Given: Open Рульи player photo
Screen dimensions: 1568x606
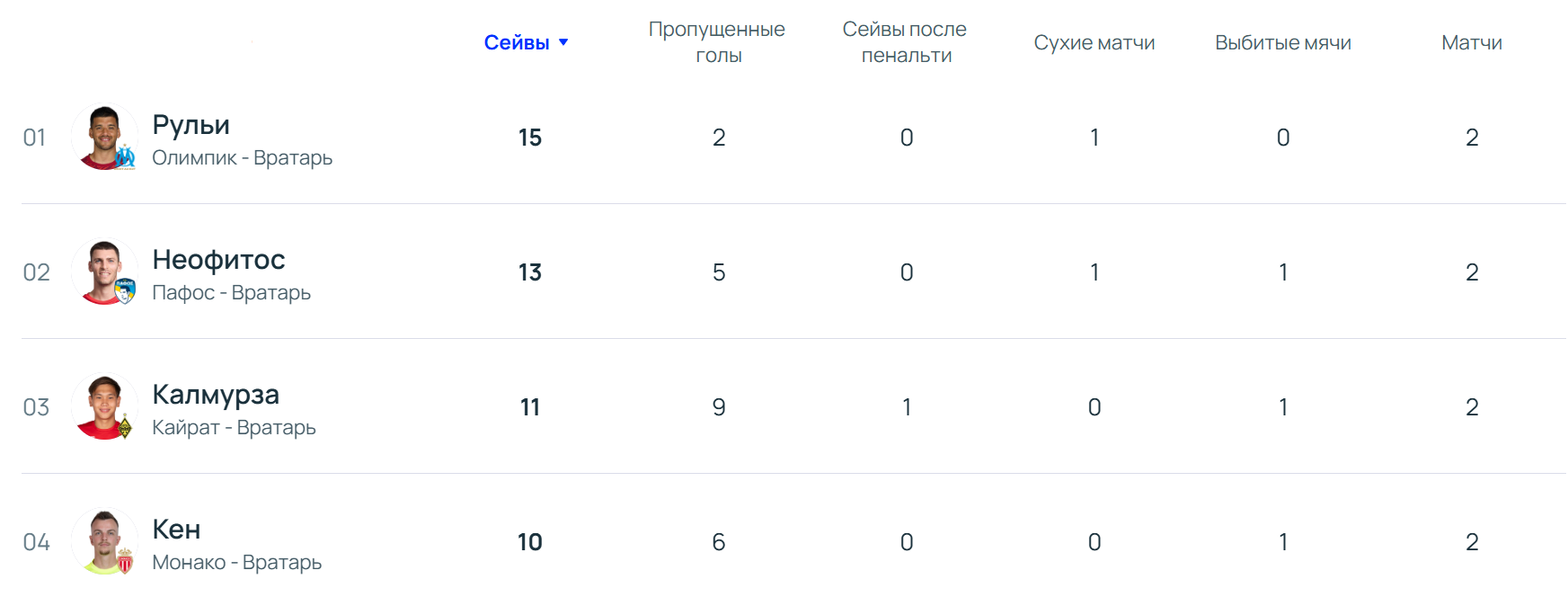Looking at the screenshot, I should click(102, 135).
